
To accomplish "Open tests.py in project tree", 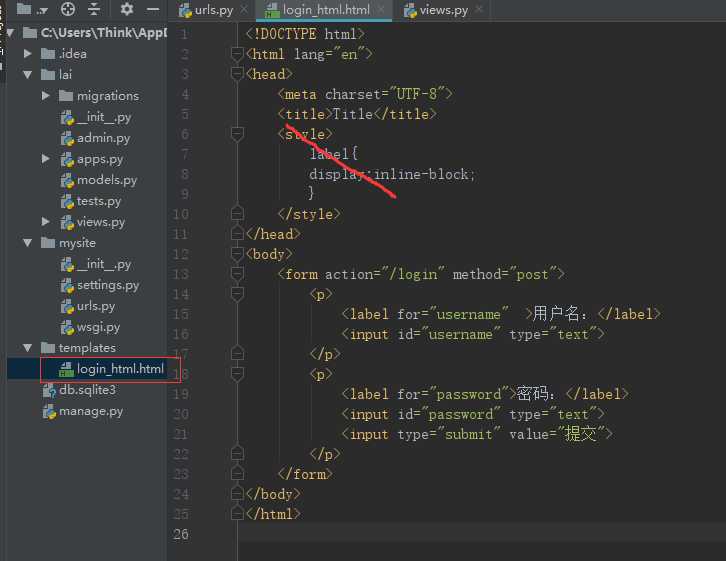I will tap(91, 201).
